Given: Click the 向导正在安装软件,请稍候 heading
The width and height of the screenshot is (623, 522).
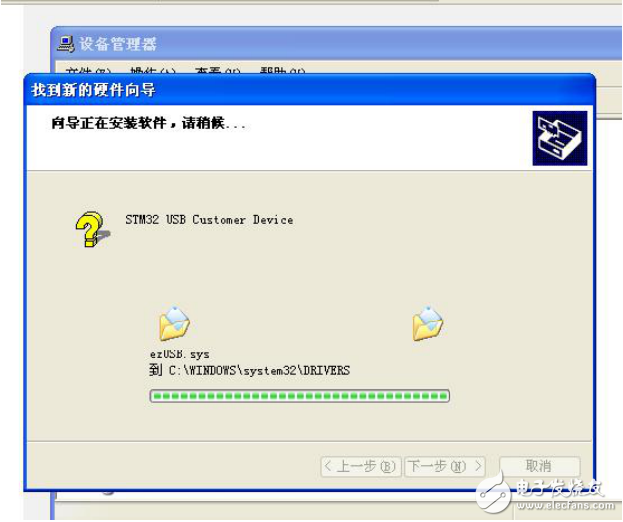Looking at the screenshot, I should tap(149, 123).
